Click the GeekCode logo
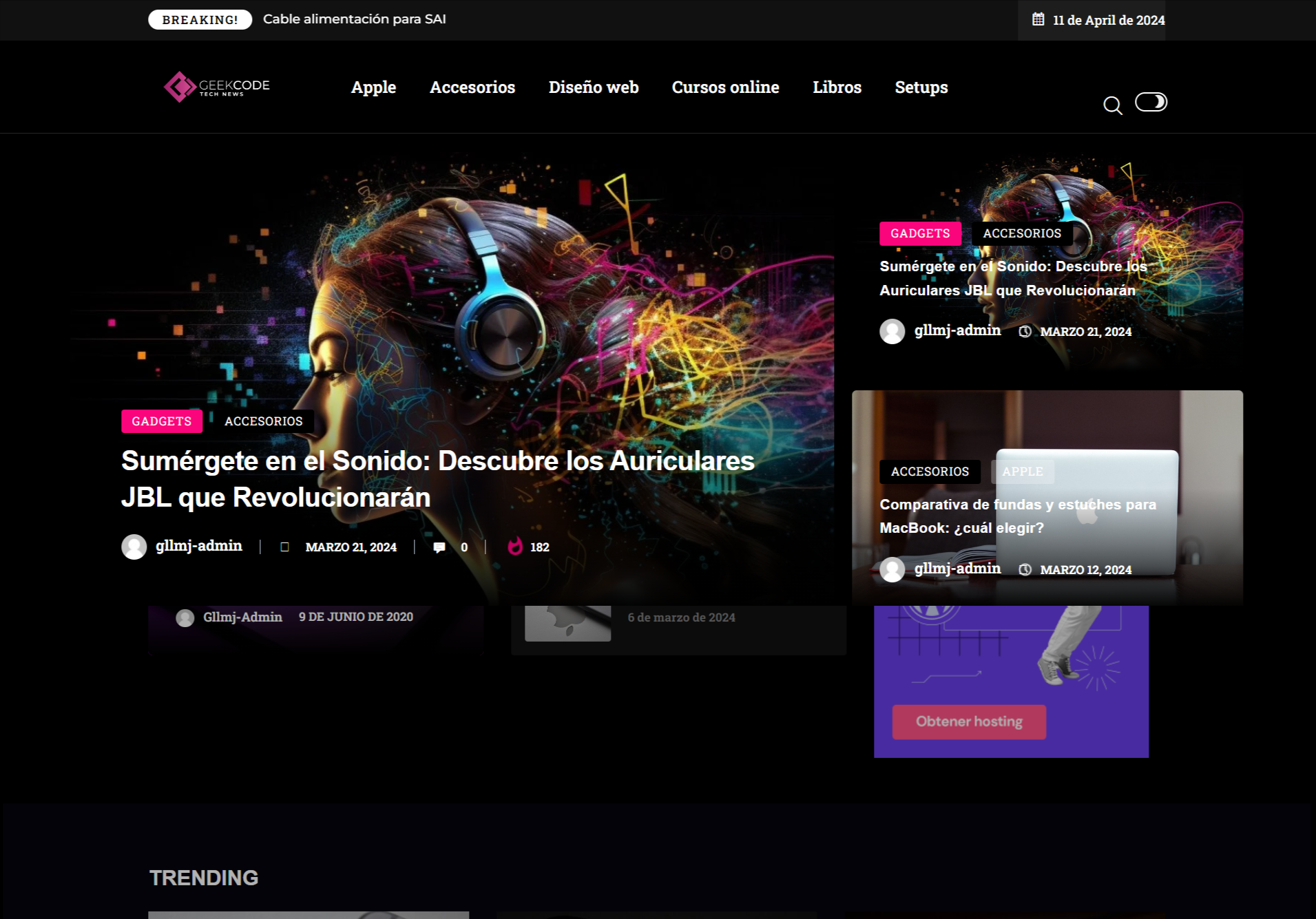Screen dimensions: 1316x919 tap(217, 87)
